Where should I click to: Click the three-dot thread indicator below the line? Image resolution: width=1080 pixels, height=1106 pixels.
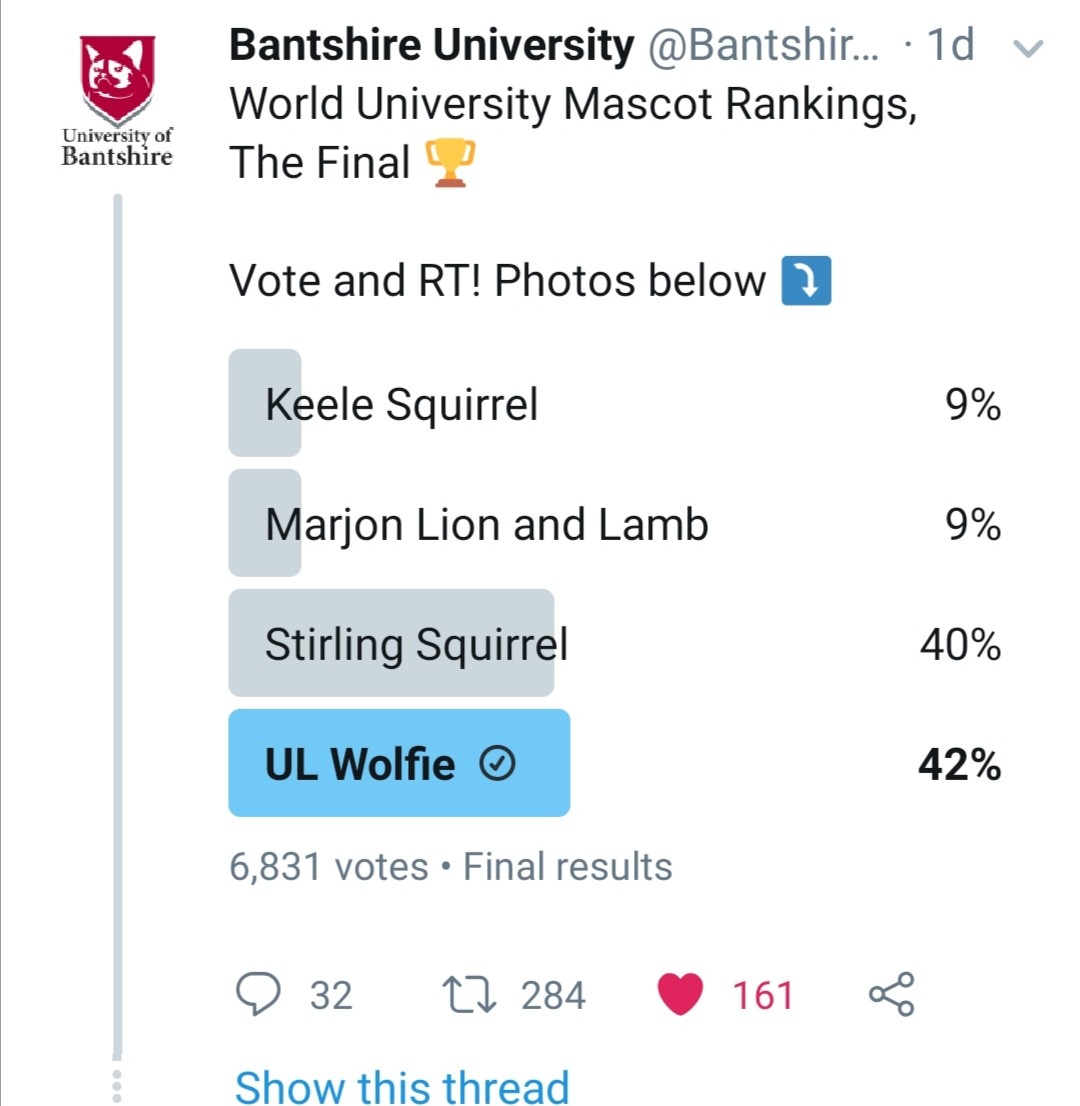tap(116, 1085)
